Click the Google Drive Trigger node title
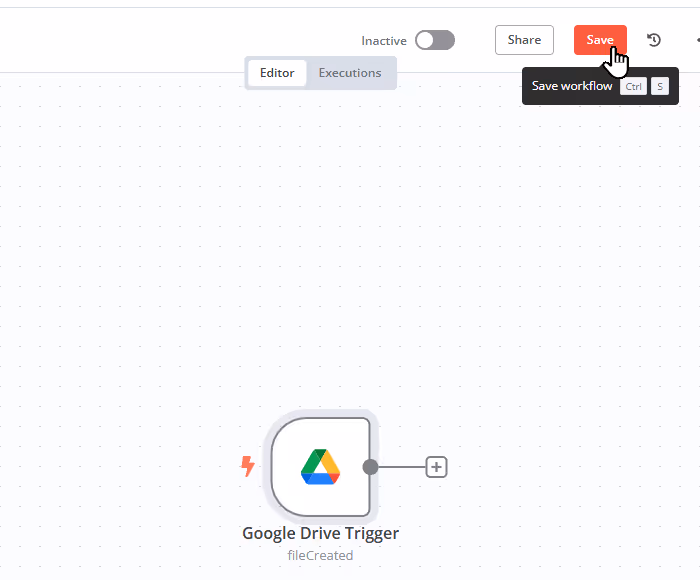This screenshot has height=580, width=700. click(x=321, y=533)
